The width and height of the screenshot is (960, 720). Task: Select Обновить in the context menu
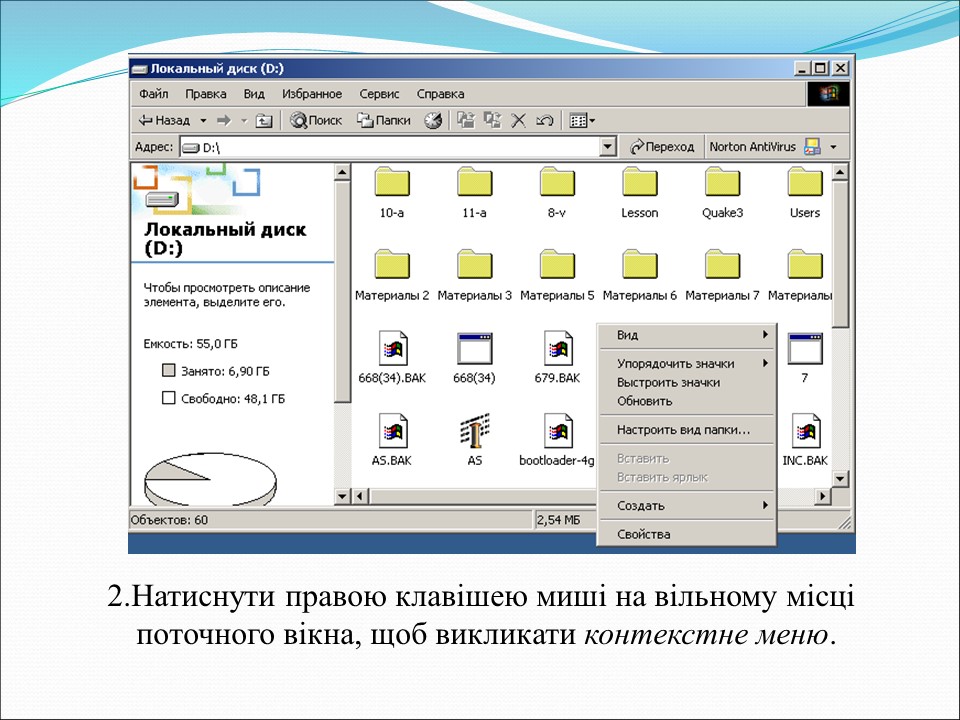(x=645, y=401)
